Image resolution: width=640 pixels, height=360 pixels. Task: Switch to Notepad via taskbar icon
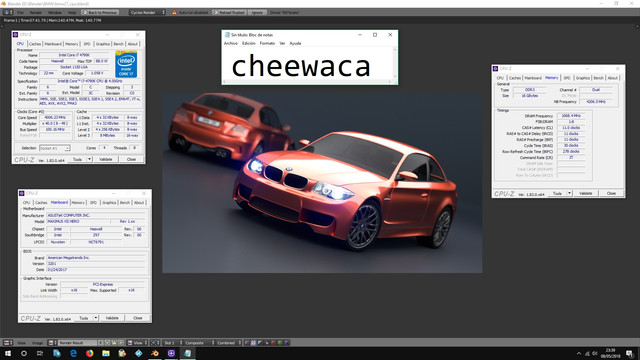tap(187, 353)
